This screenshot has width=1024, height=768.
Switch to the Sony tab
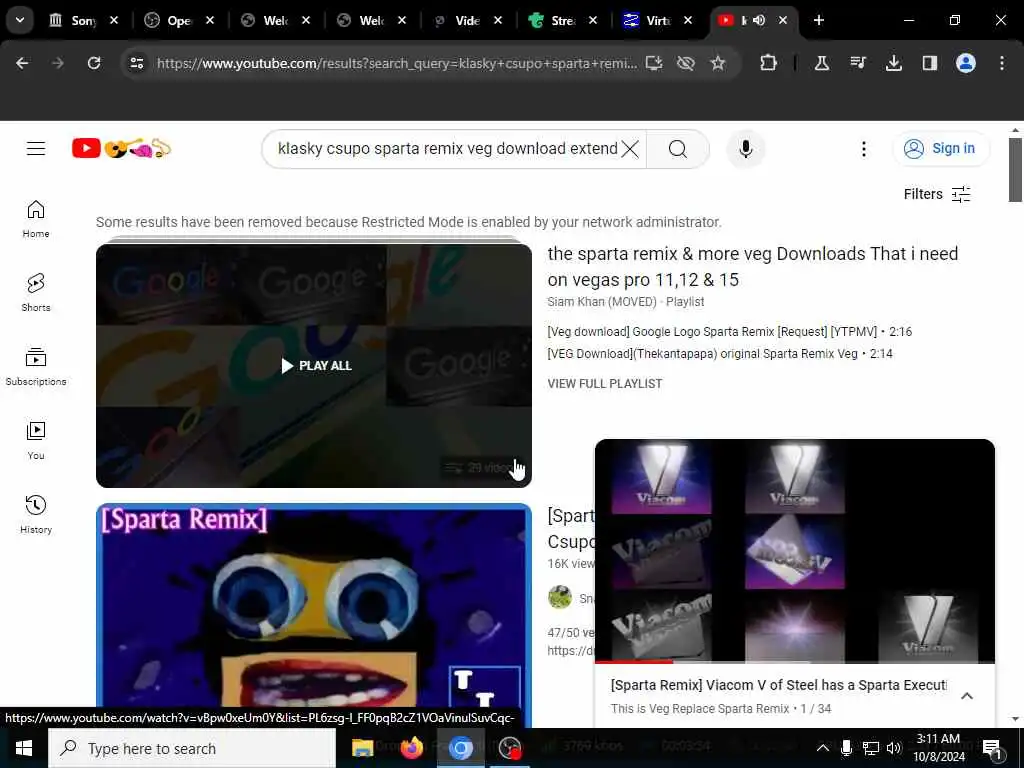[83, 20]
